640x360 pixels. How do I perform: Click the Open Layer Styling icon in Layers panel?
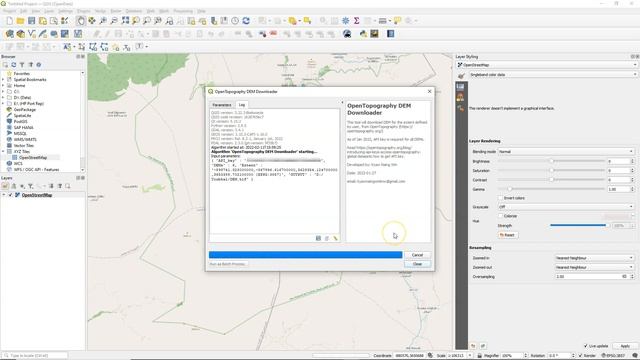click(x=5, y=186)
